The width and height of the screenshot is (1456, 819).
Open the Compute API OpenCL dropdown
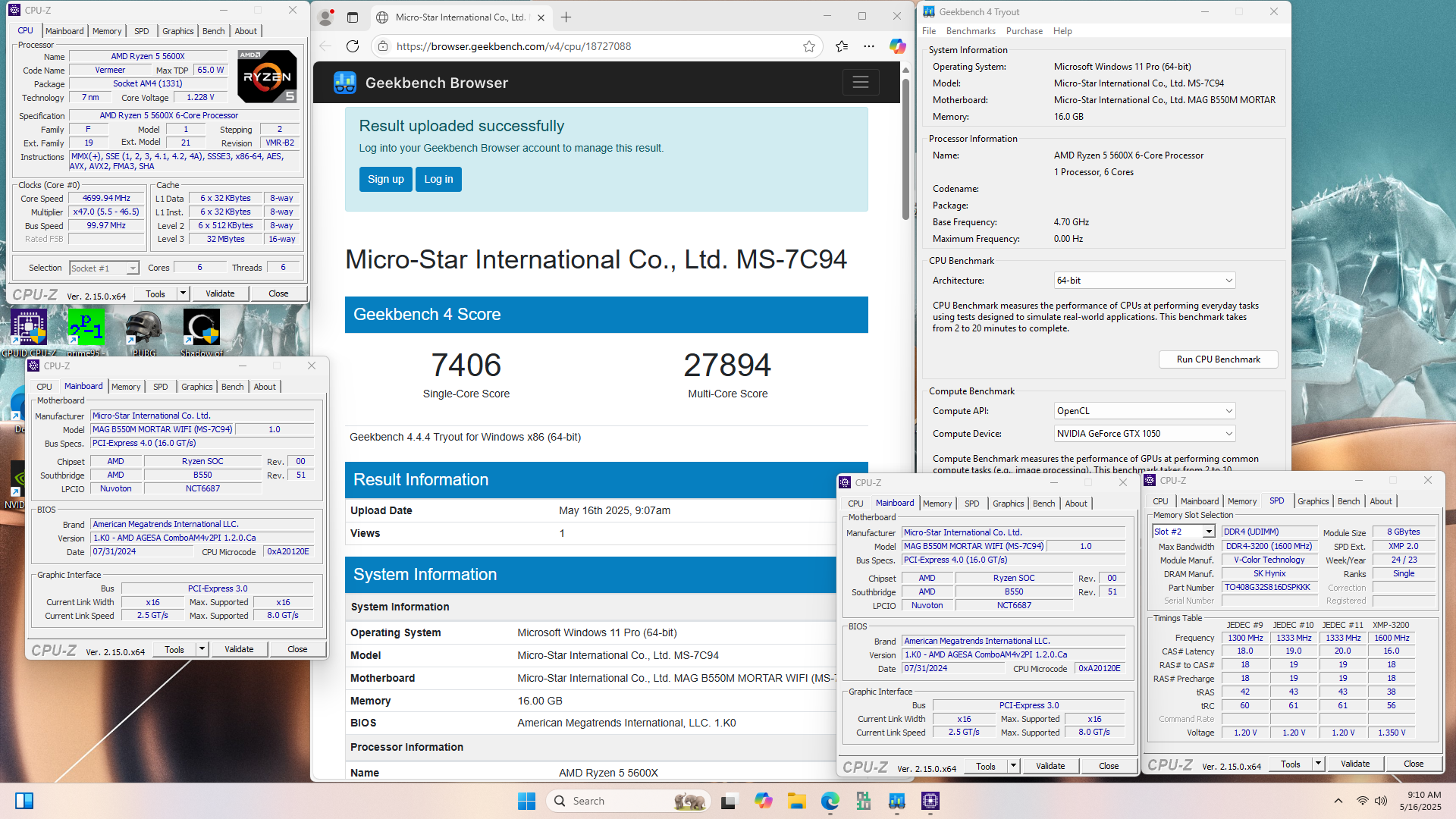[x=1144, y=411]
